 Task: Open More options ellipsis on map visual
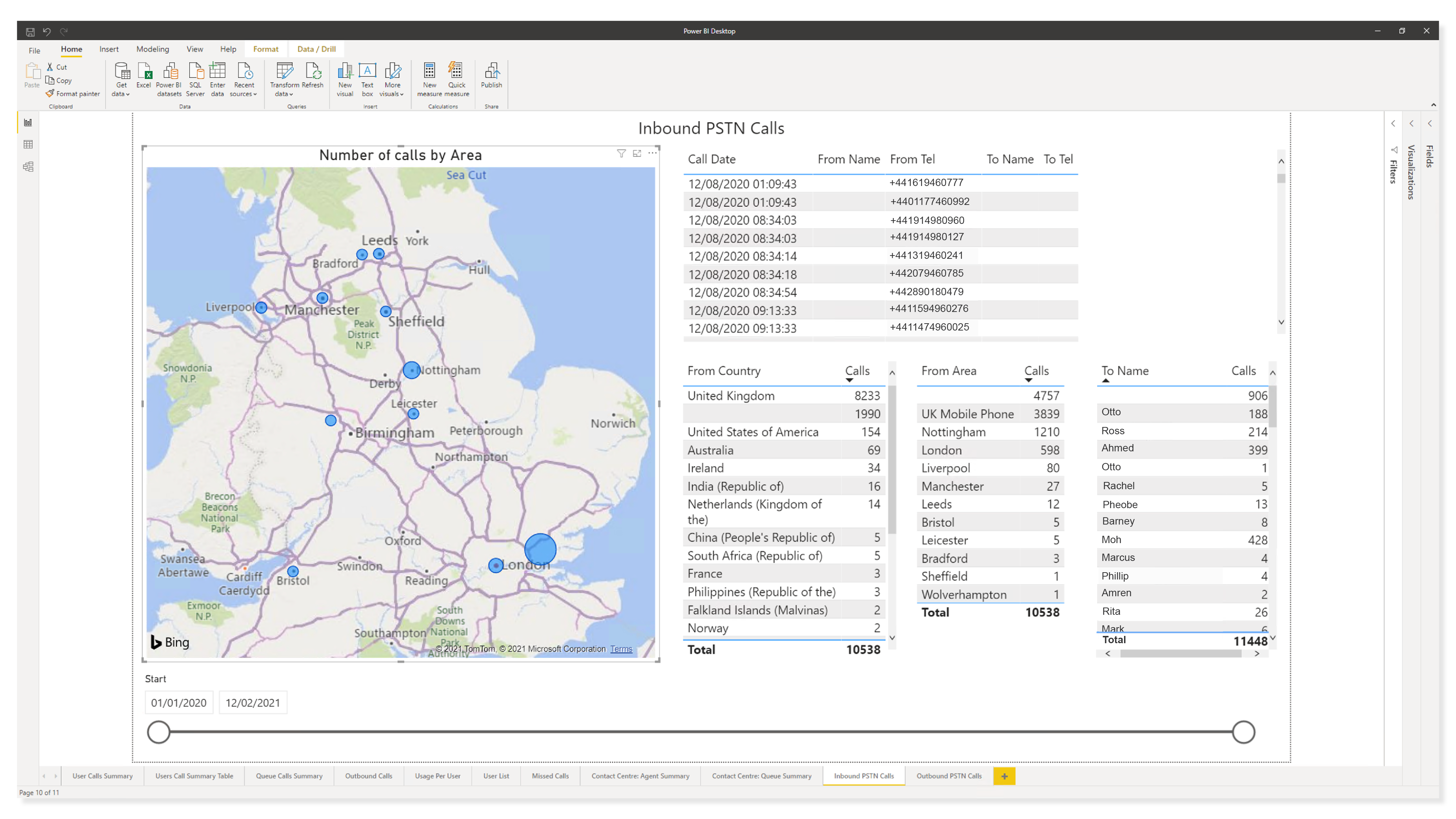[652, 153]
